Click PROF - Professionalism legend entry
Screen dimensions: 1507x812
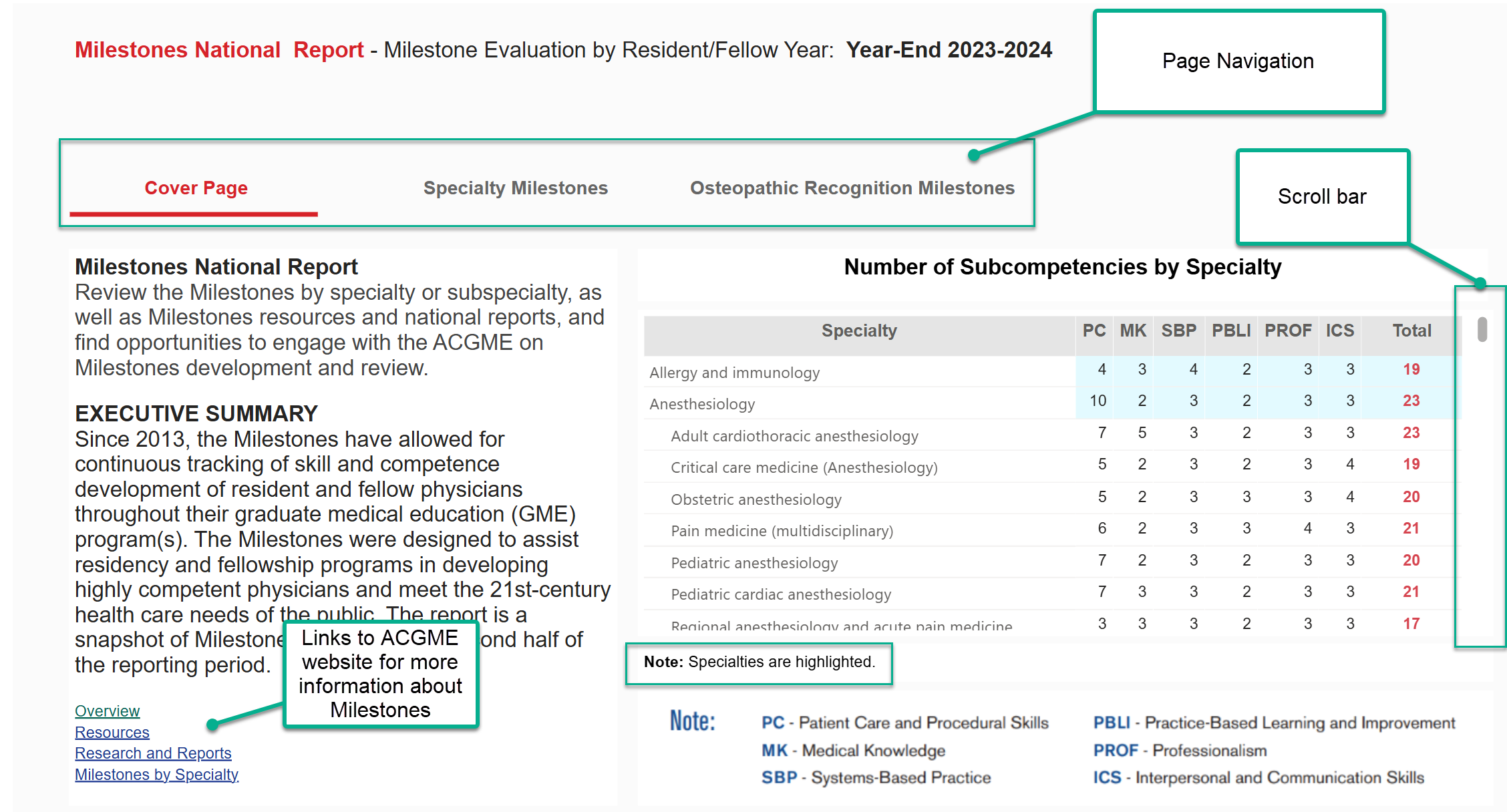pos(1180,751)
